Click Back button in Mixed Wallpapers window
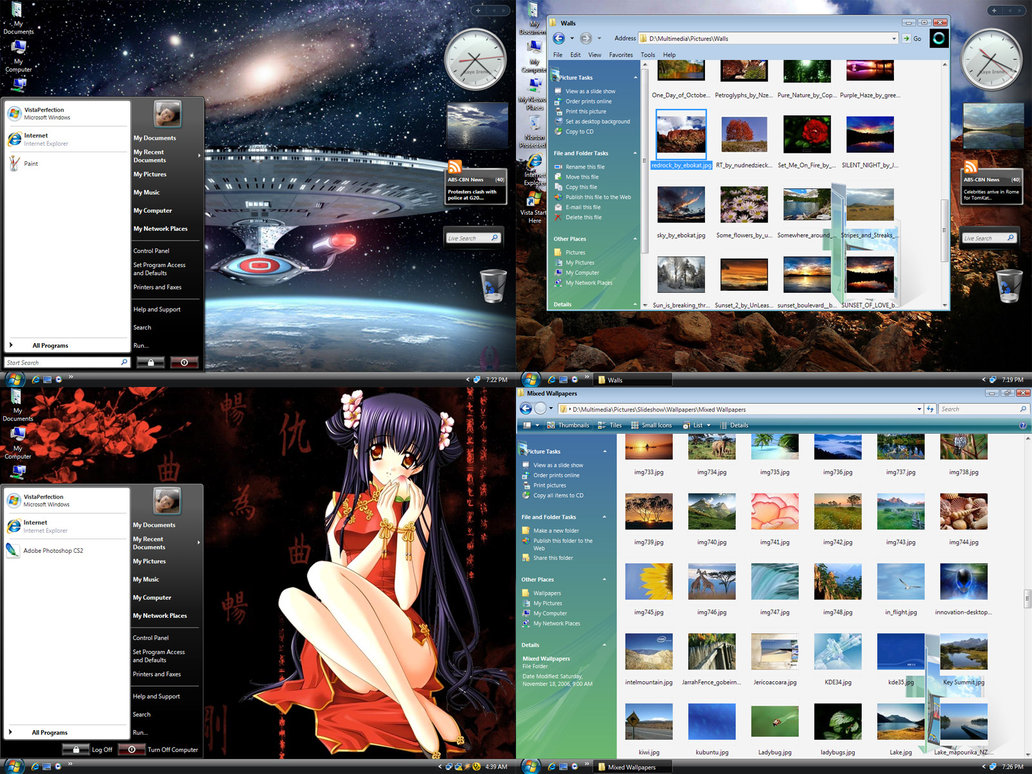The image size is (1032, 774). tap(526, 409)
